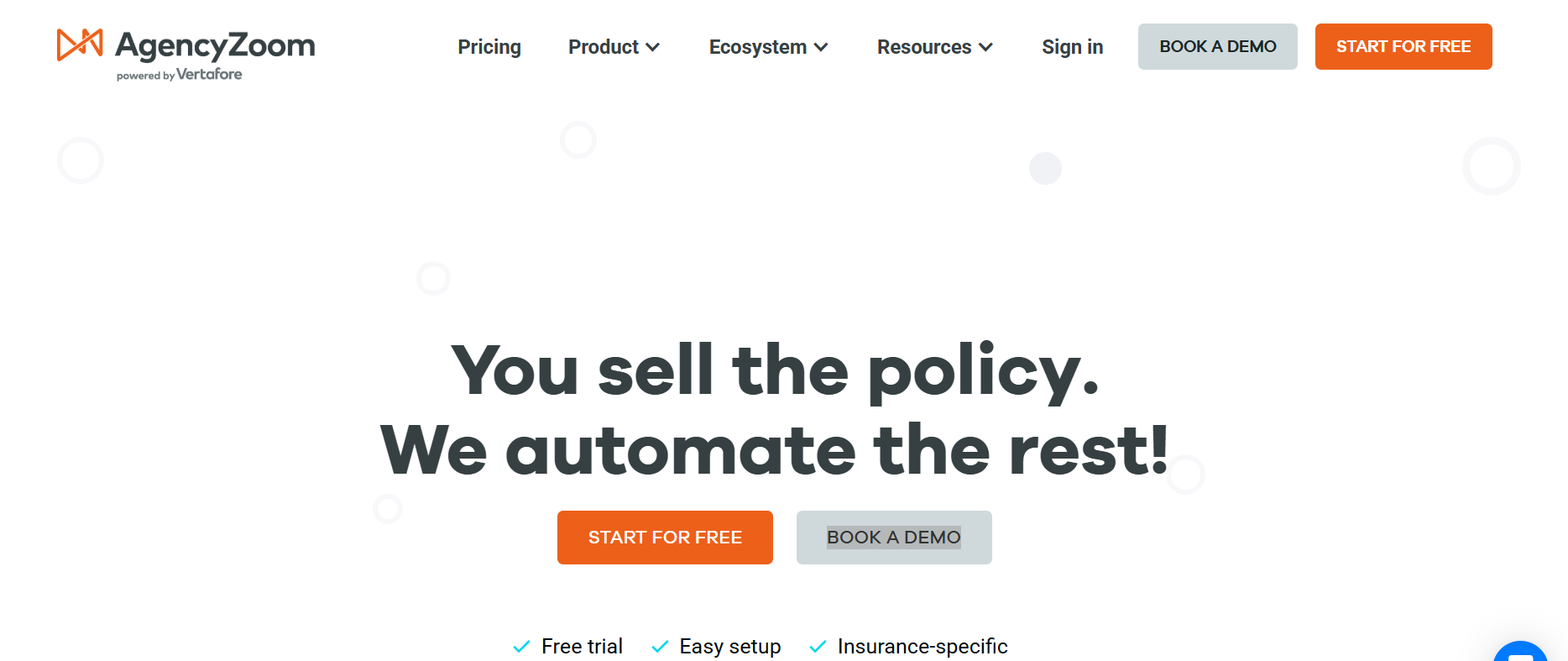Go to the Pricing page
Viewport: 1568px width, 661px height.
489,47
